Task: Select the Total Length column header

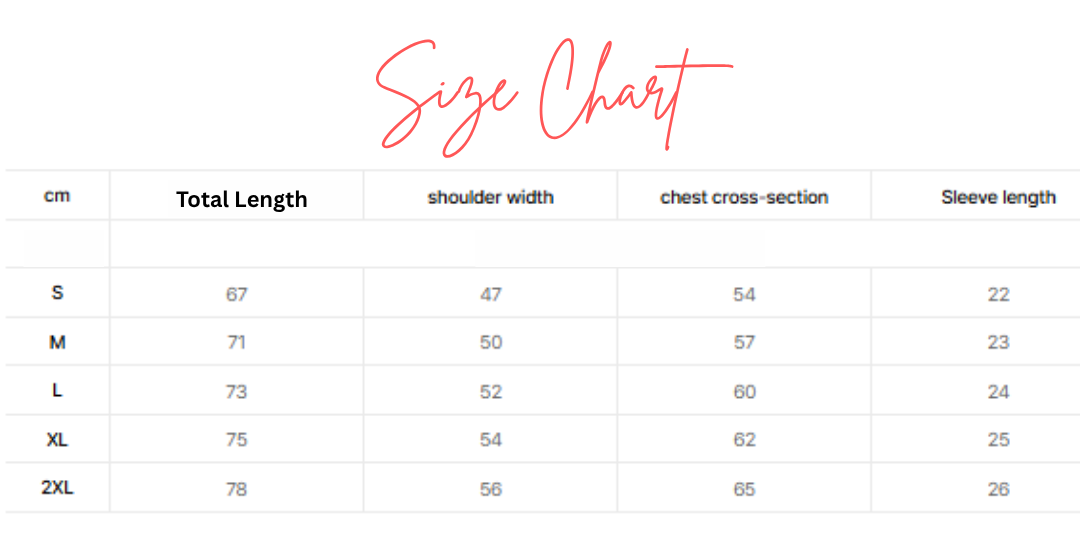Action: tap(242, 200)
